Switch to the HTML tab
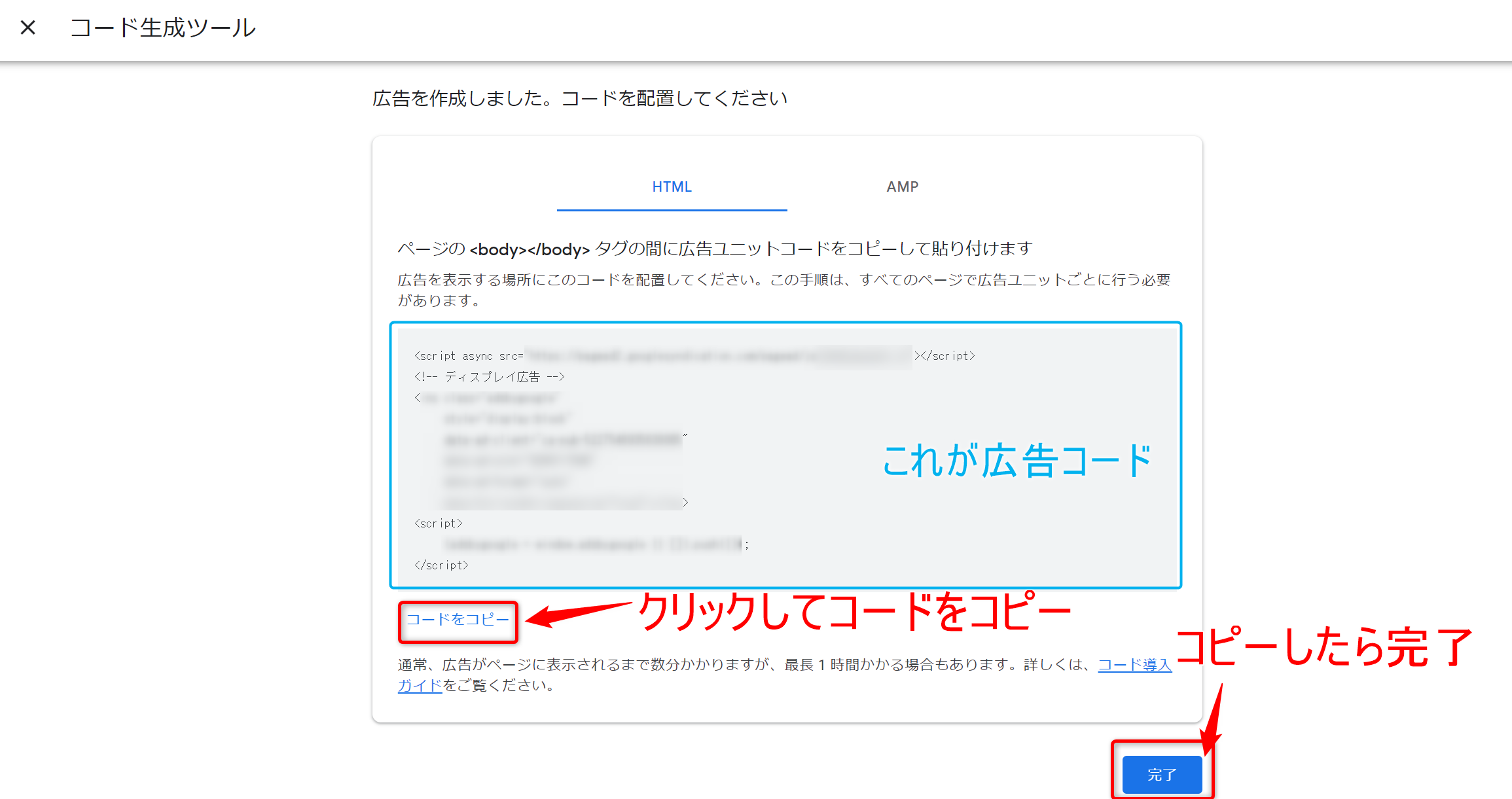 tap(672, 186)
